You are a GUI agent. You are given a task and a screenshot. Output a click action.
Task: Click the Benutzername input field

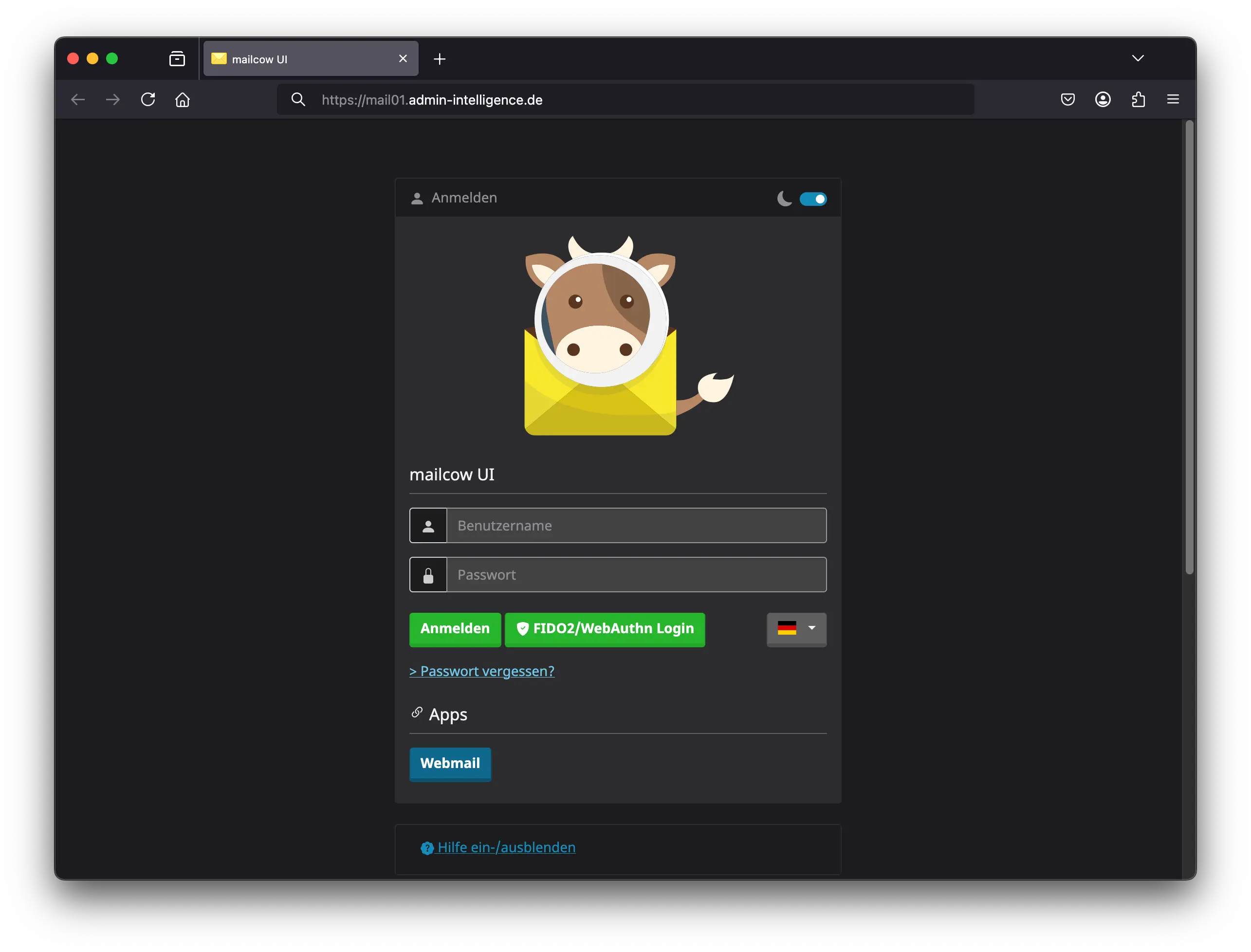[x=636, y=525]
